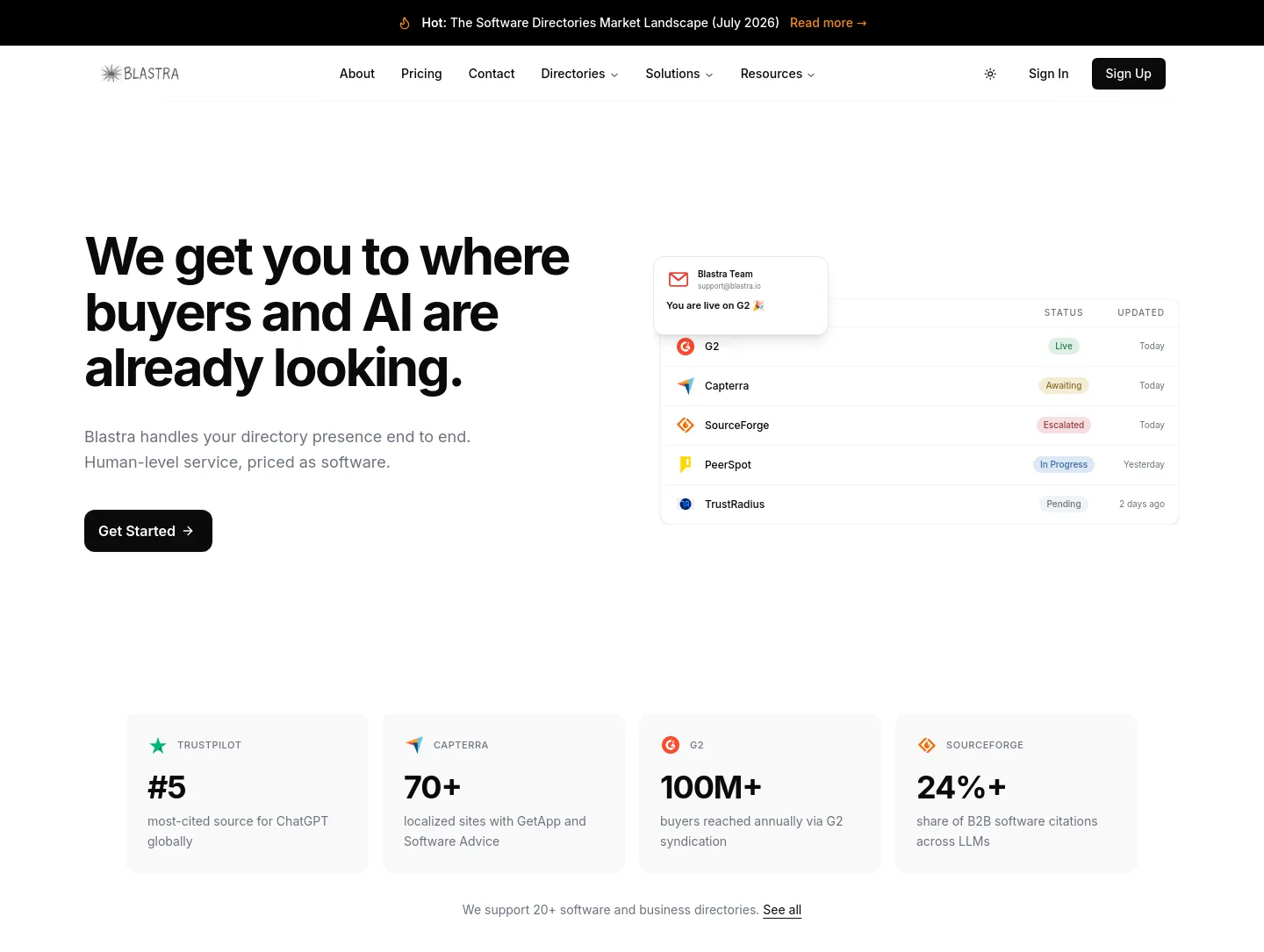The height and width of the screenshot is (952, 1264).
Task: Click the 'Yesterday' updated value
Action: click(x=1144, y=465)
